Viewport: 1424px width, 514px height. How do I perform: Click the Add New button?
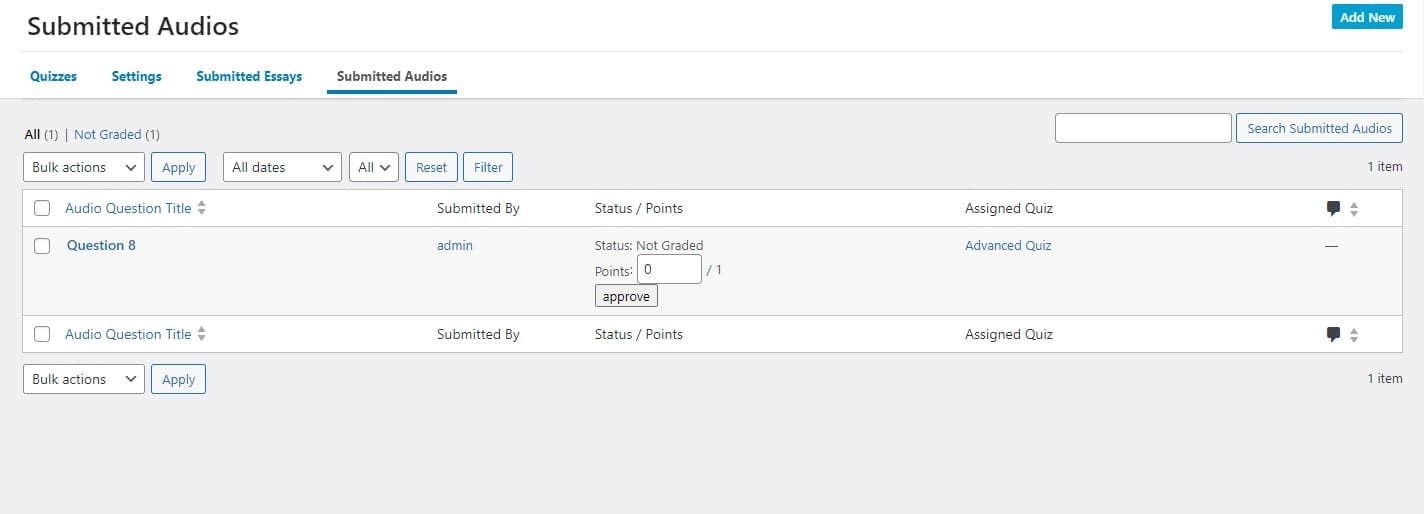pyautogui.click(x=1367, y=17)
